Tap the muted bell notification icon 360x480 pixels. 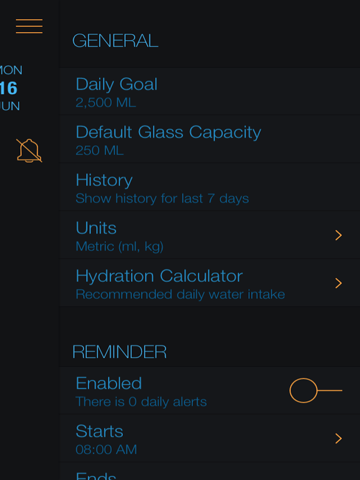pos(29,151)
